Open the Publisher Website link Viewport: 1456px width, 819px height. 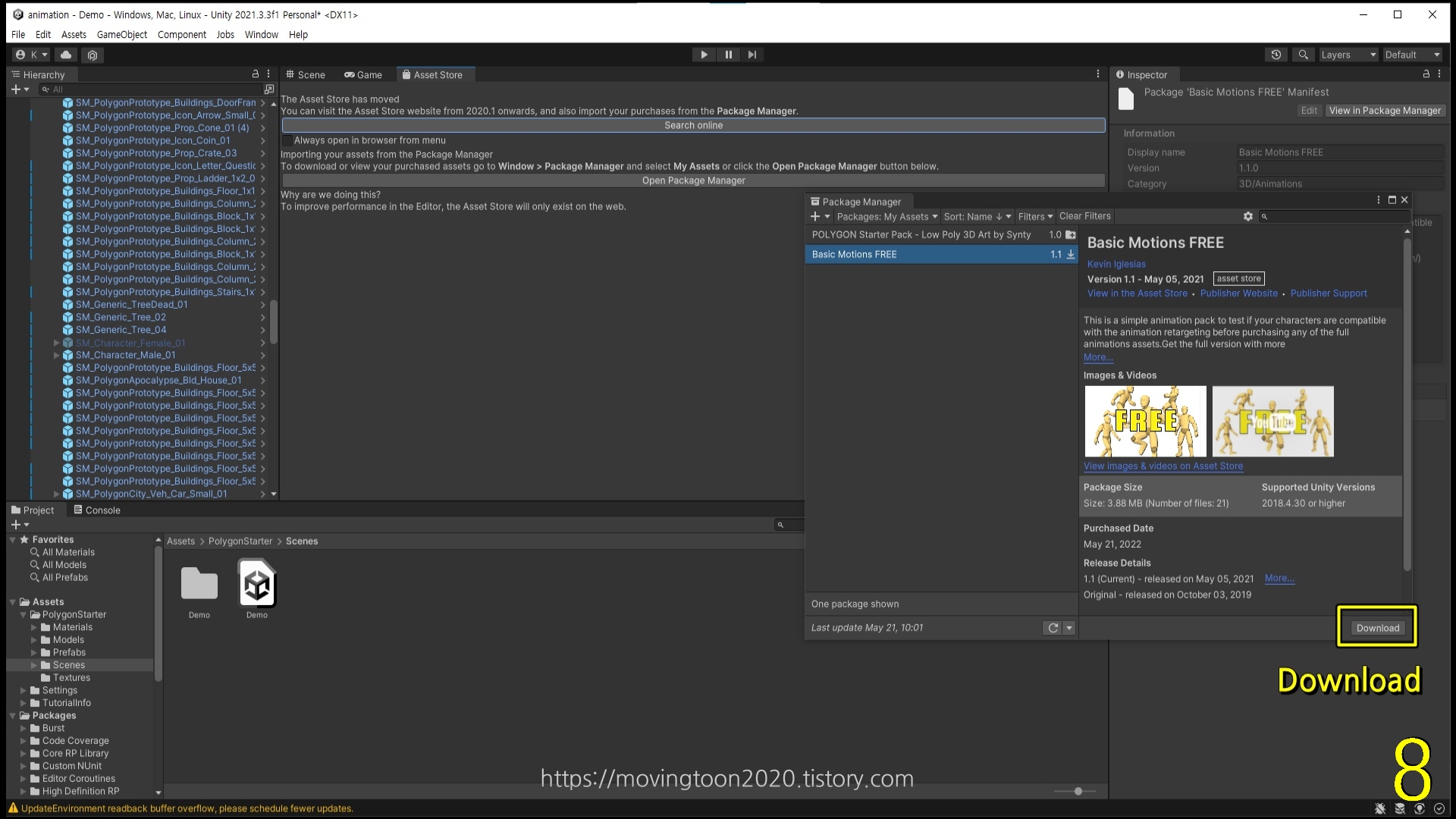click(1239, 293)
